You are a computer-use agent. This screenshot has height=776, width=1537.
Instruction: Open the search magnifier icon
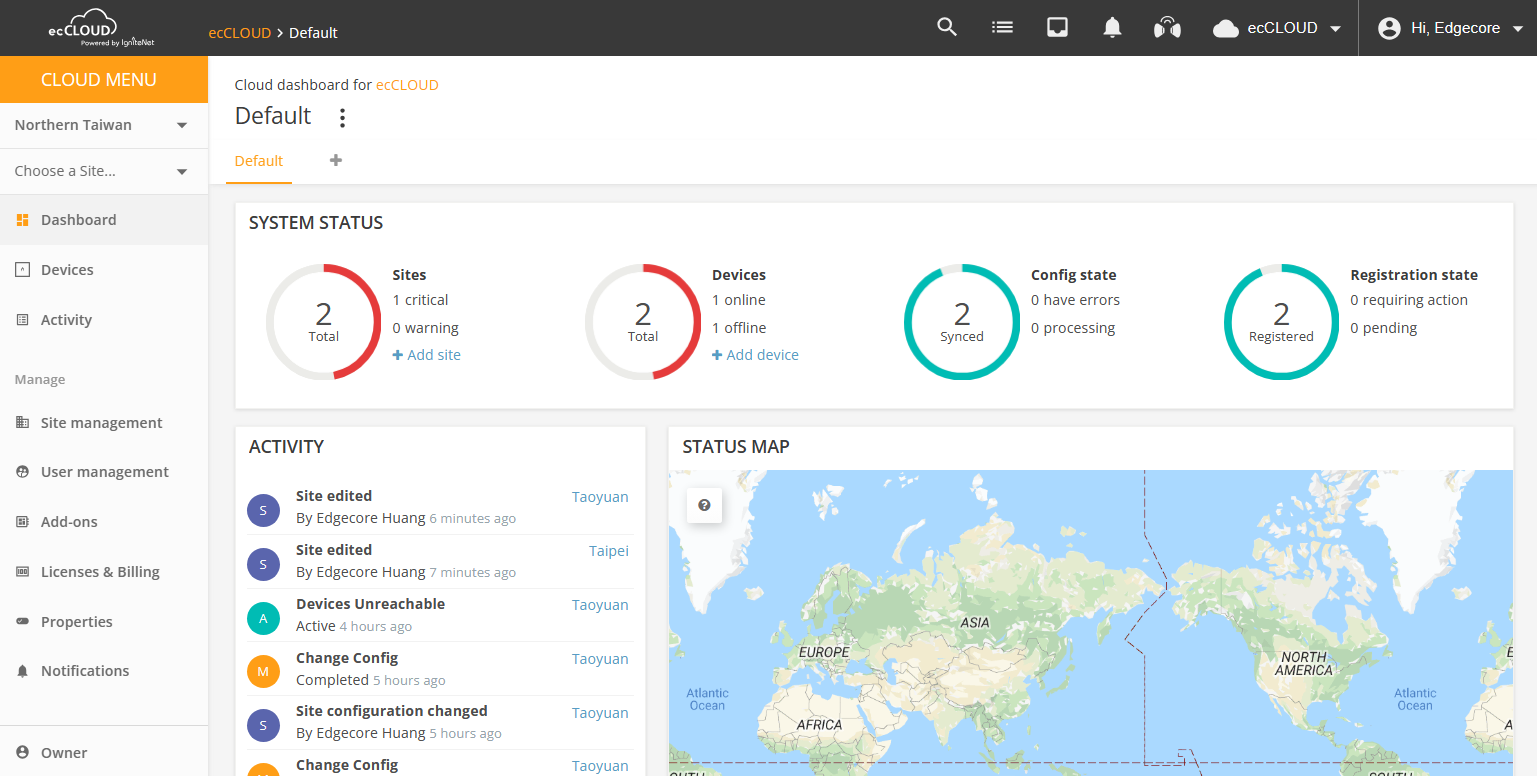click(947, 28)
